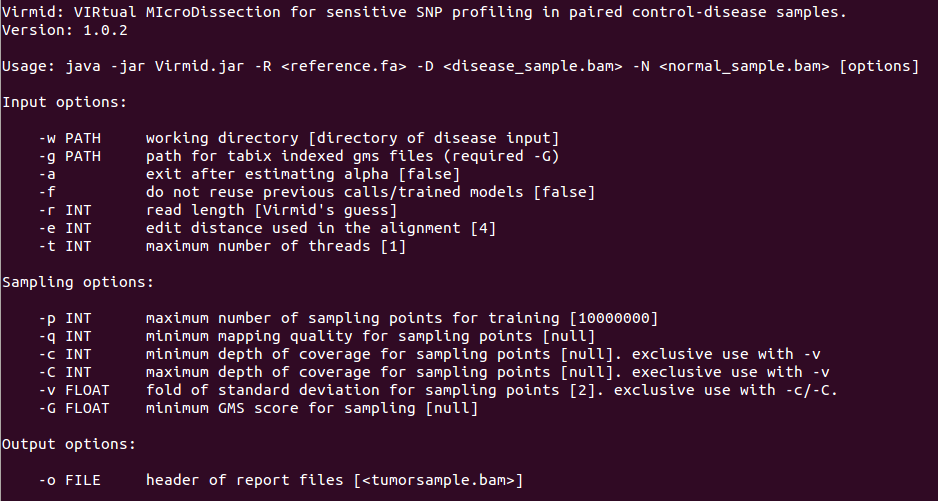Click the -G FLOAT minimum GMS score option
Image resolution: width=938 pixels, height=501 pixels.
click(x=258, y=408)
